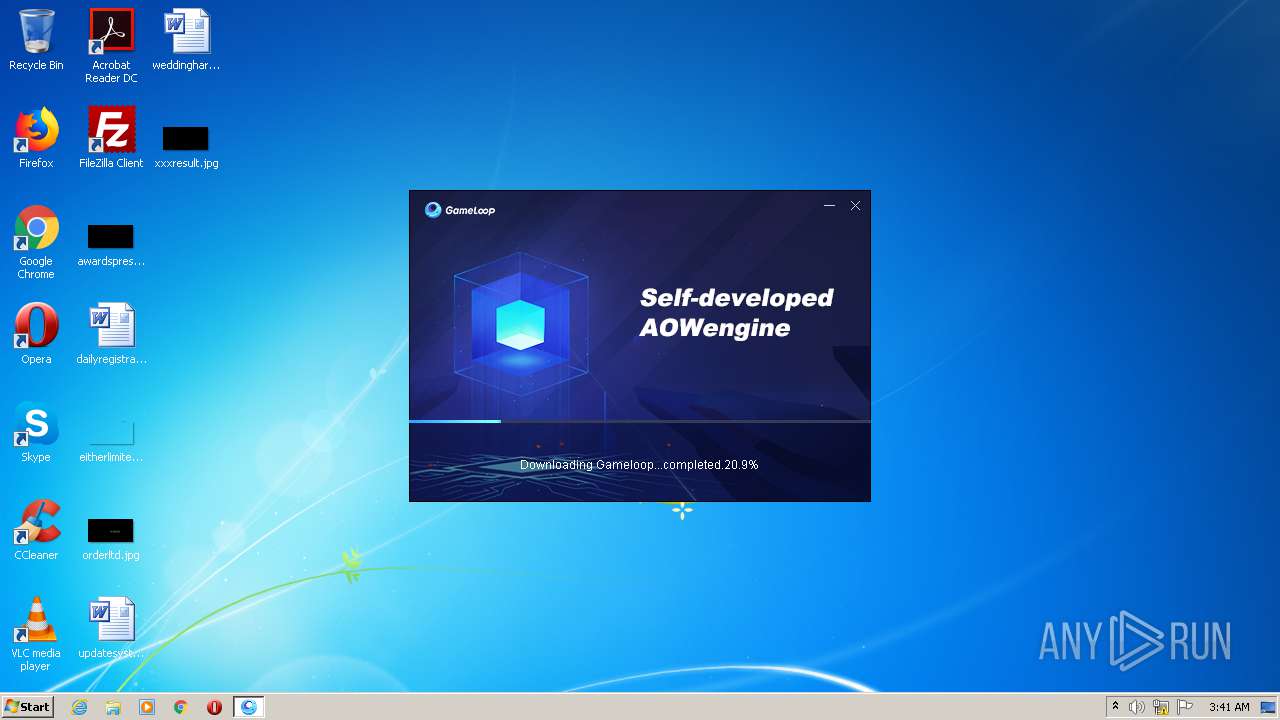
Task: Select the orderltd.jpg file
Action: pos(111,539)
